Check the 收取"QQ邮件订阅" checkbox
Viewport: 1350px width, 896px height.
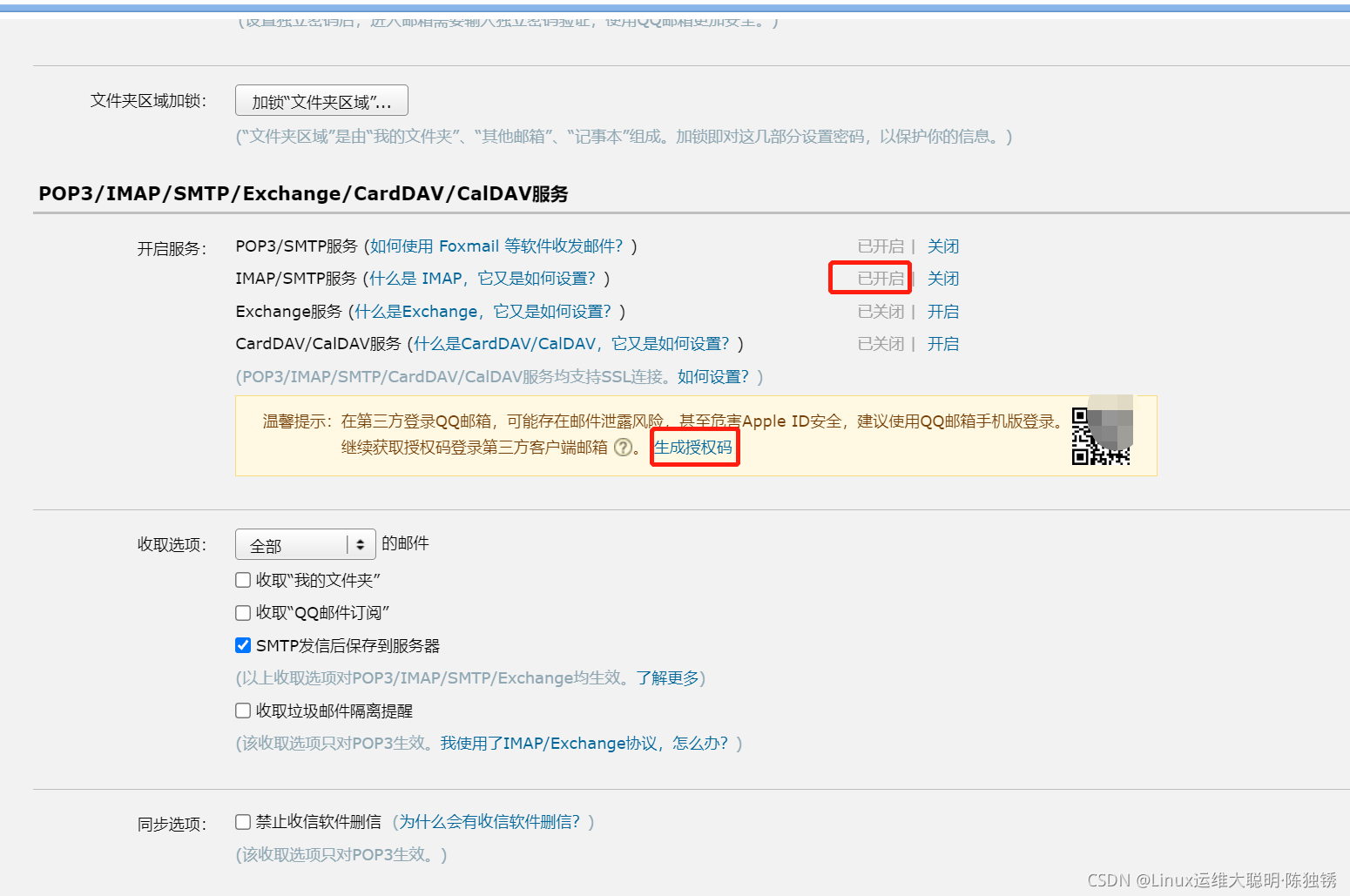[x=243, y=613]
